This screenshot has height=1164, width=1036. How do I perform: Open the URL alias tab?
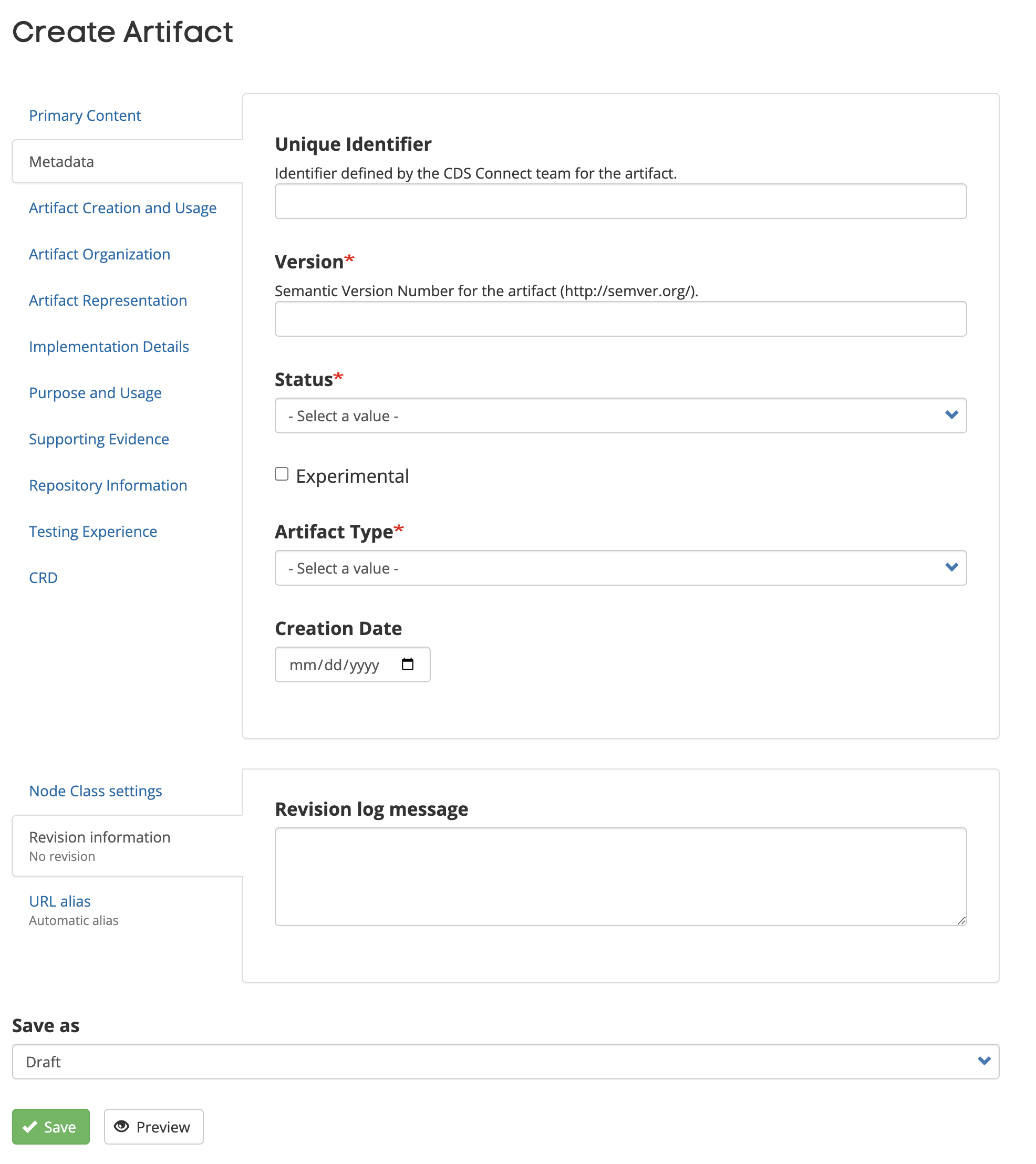point(60,901)
